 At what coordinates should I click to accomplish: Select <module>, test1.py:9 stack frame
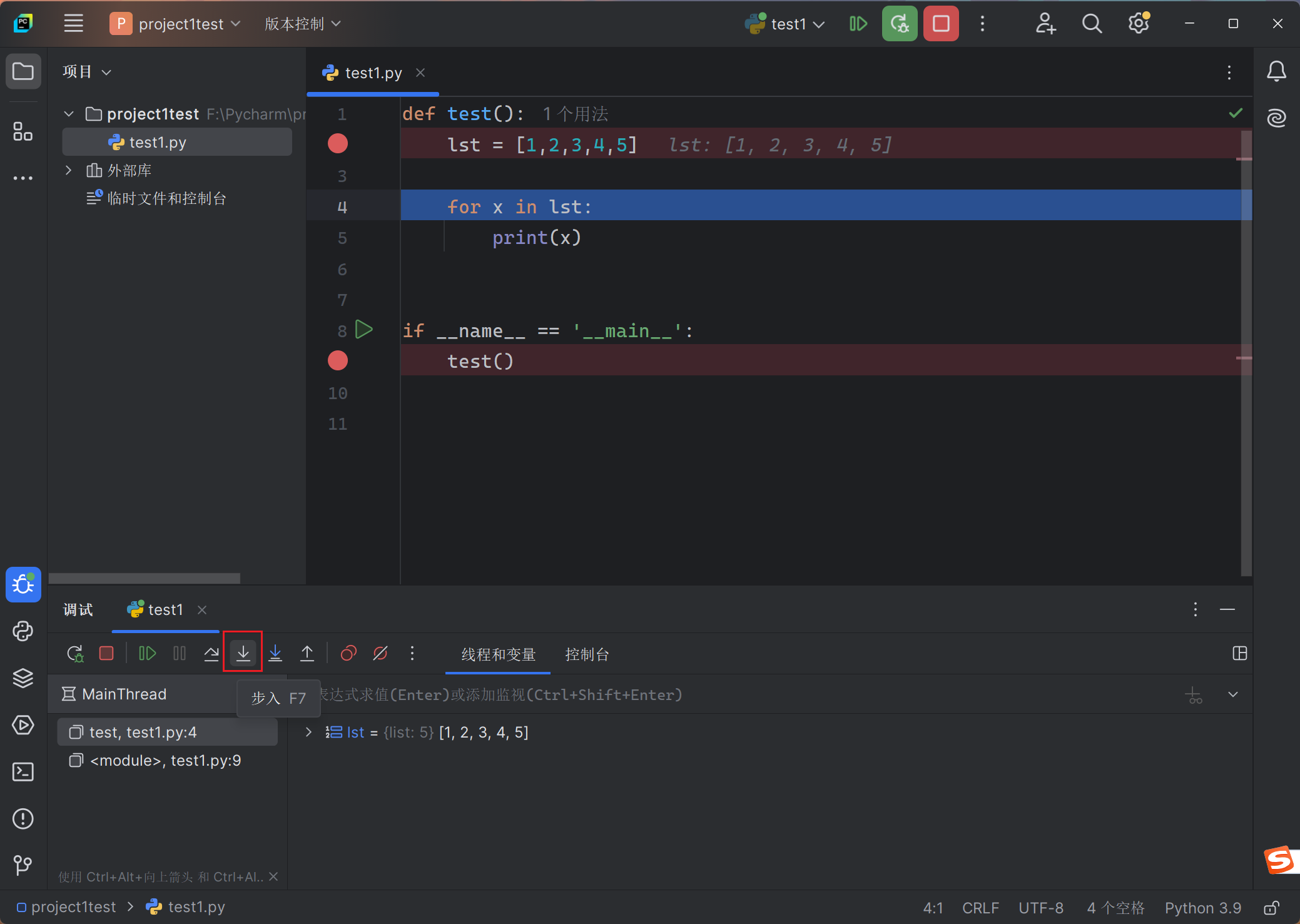(165, 761)
